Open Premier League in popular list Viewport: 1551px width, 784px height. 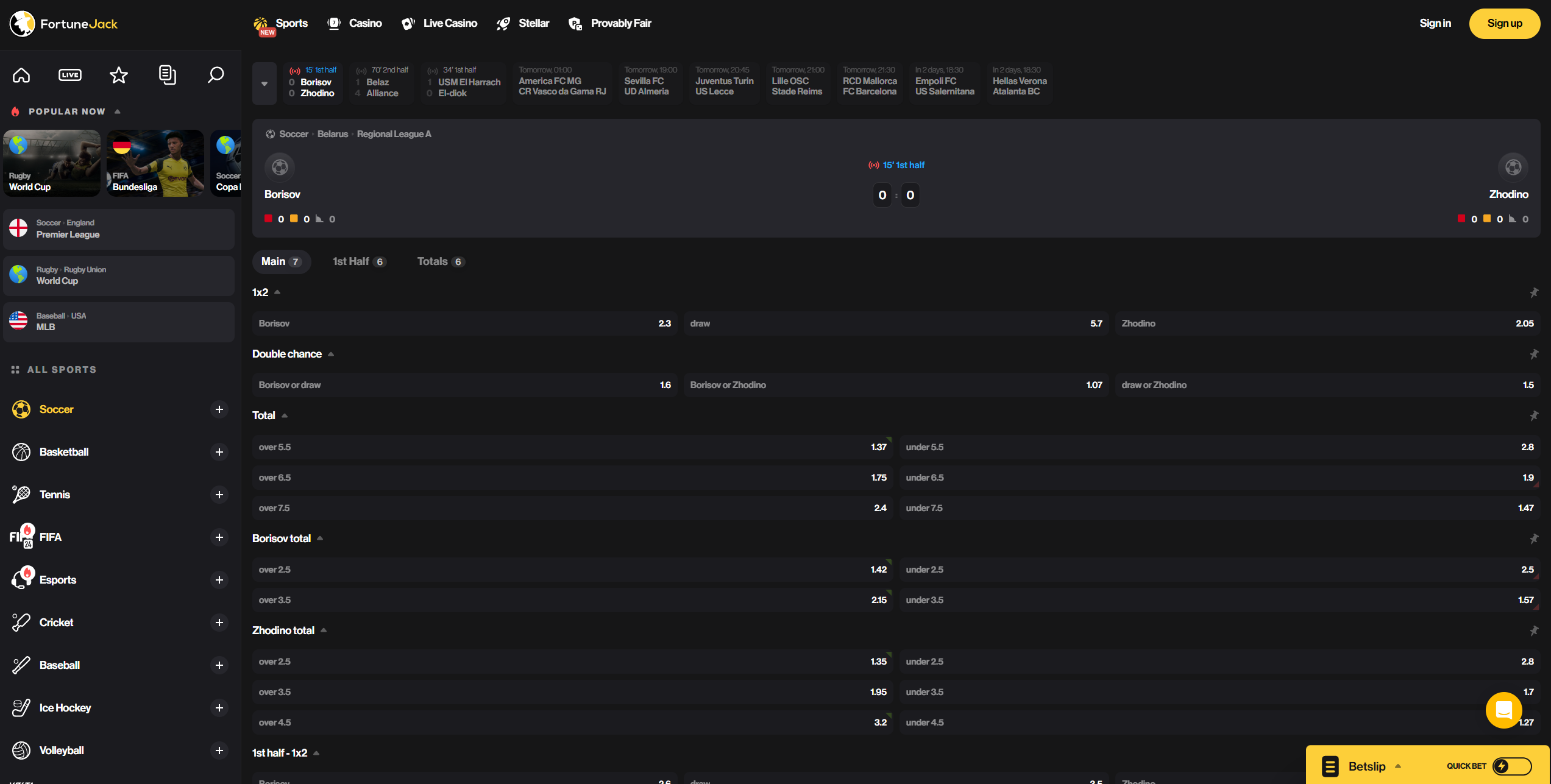pos(119,229)
